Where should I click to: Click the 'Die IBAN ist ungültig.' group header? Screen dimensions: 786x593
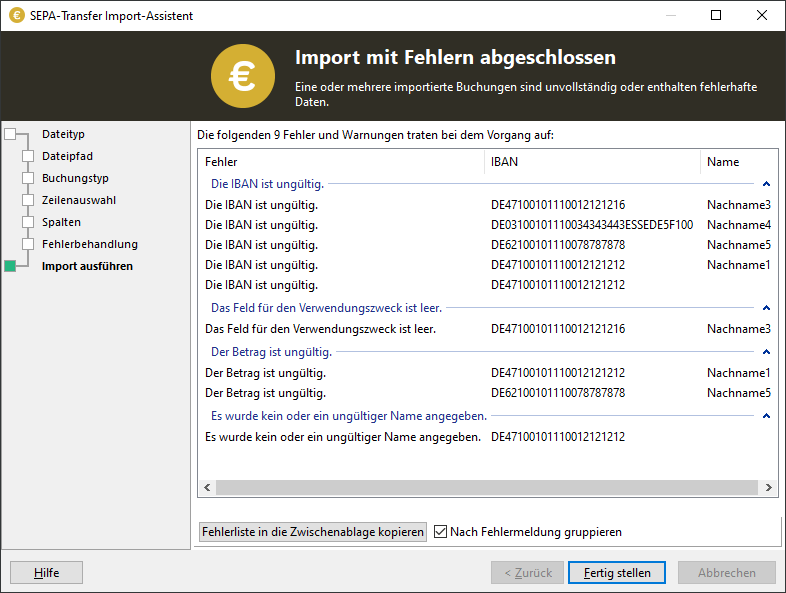pos(267,184)
